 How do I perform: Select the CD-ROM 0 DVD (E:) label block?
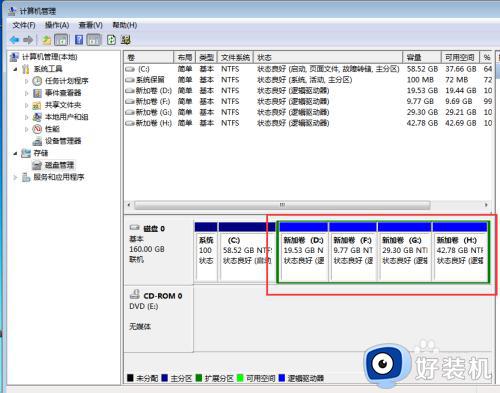point(159,319)
